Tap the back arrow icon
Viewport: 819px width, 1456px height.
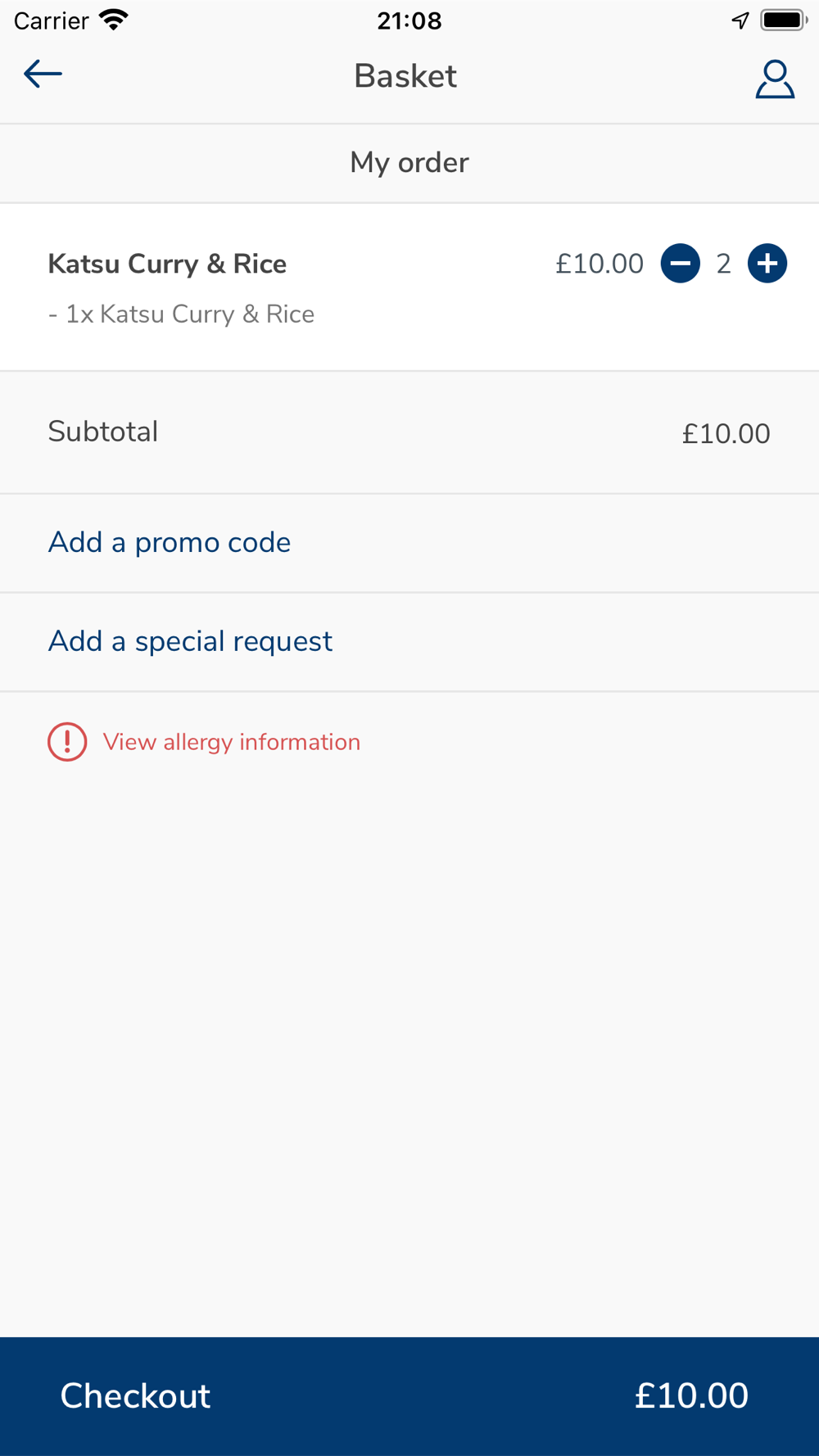coord(43,75)
